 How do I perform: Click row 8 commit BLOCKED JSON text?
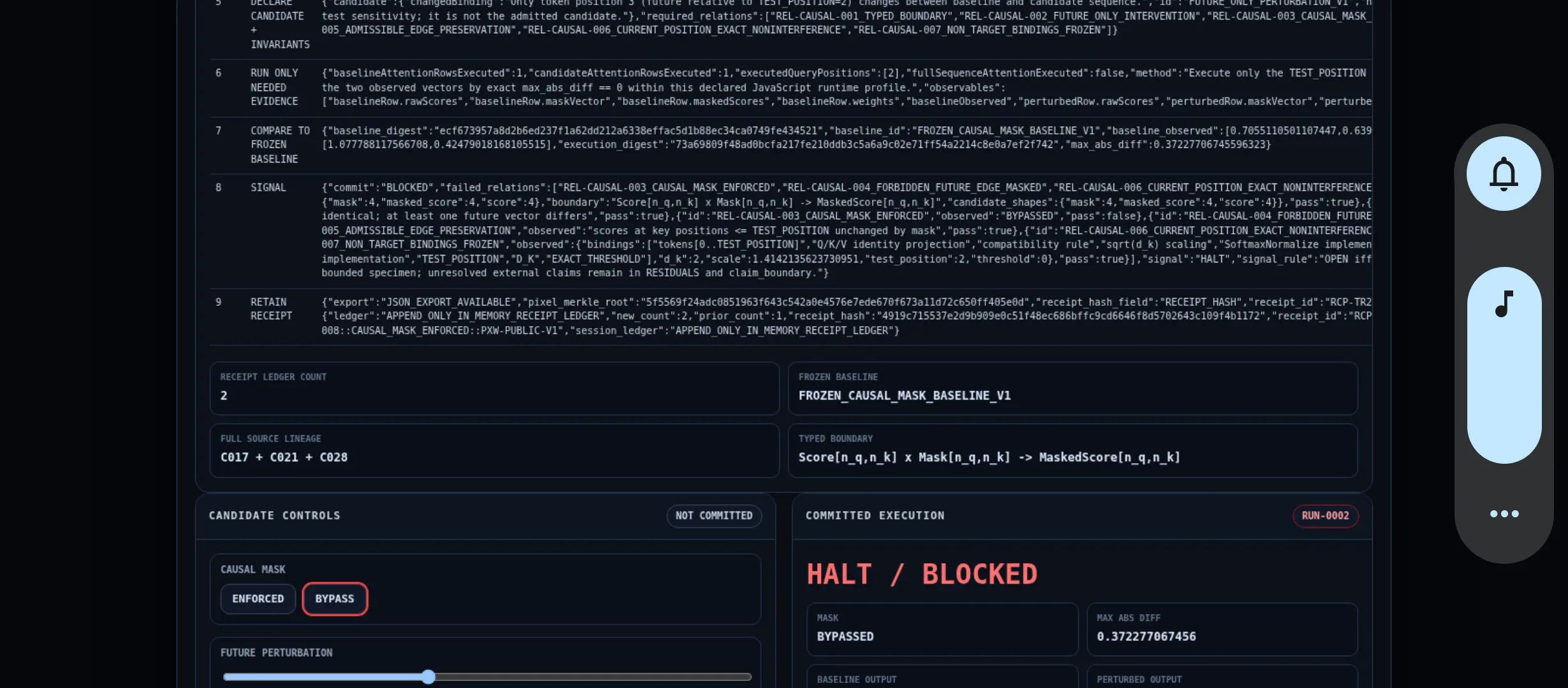tap(846, 231)
